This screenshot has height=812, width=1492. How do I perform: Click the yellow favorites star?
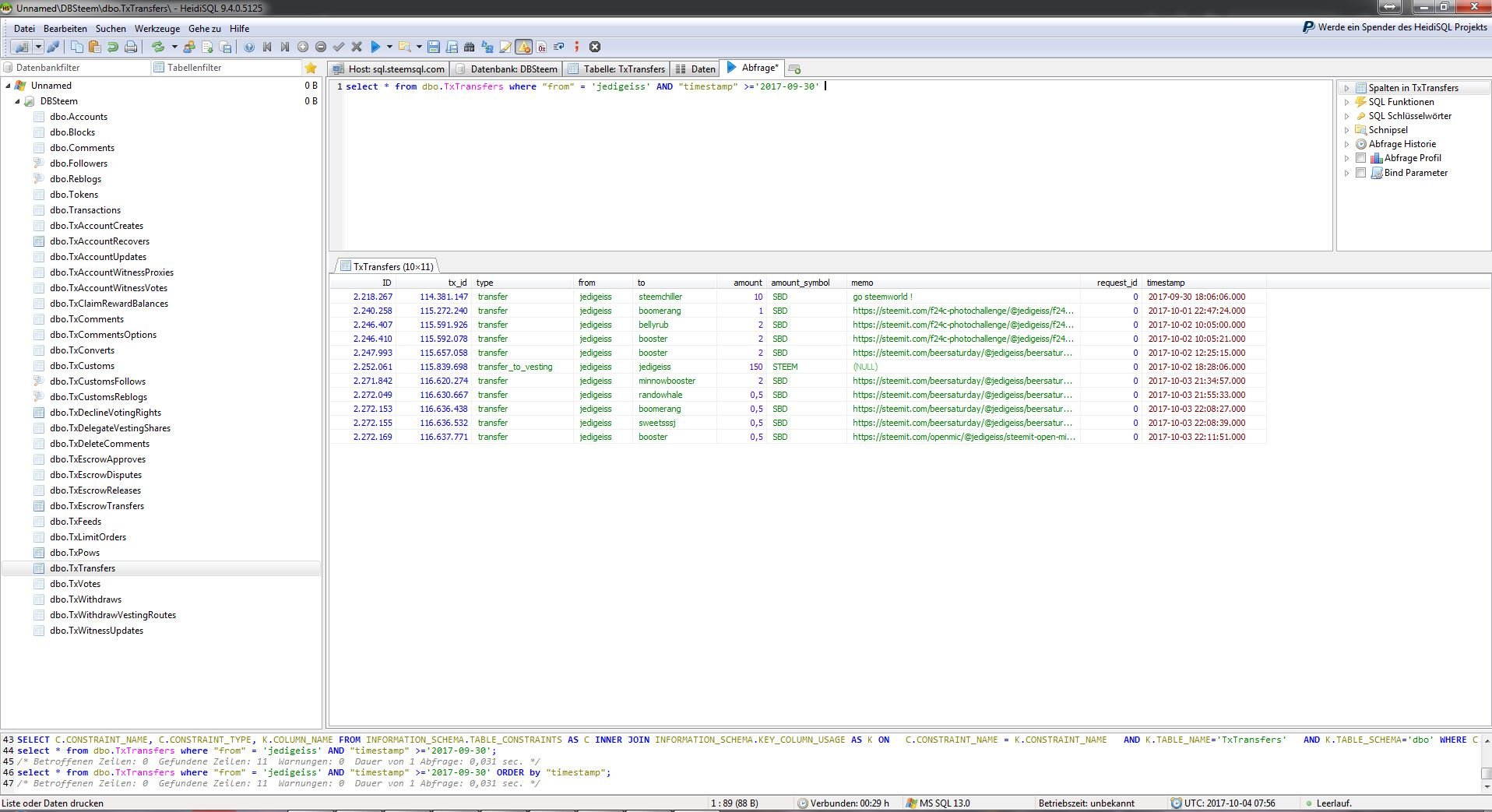coord(311,68)
